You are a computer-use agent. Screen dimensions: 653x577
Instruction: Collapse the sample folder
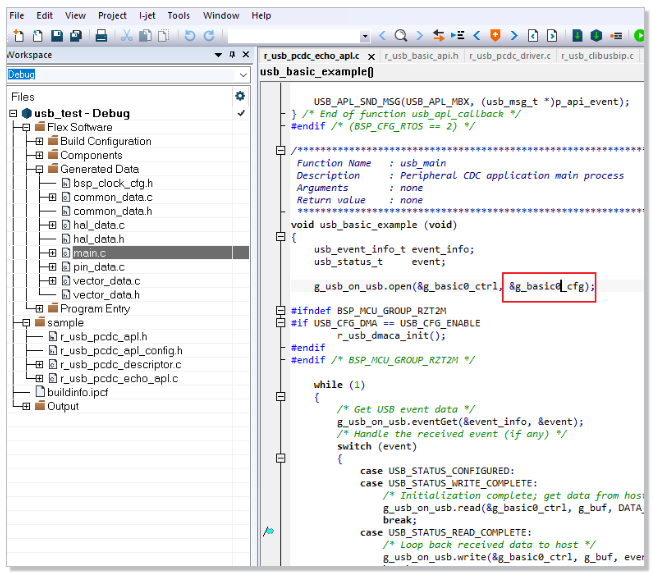point(26,323)
